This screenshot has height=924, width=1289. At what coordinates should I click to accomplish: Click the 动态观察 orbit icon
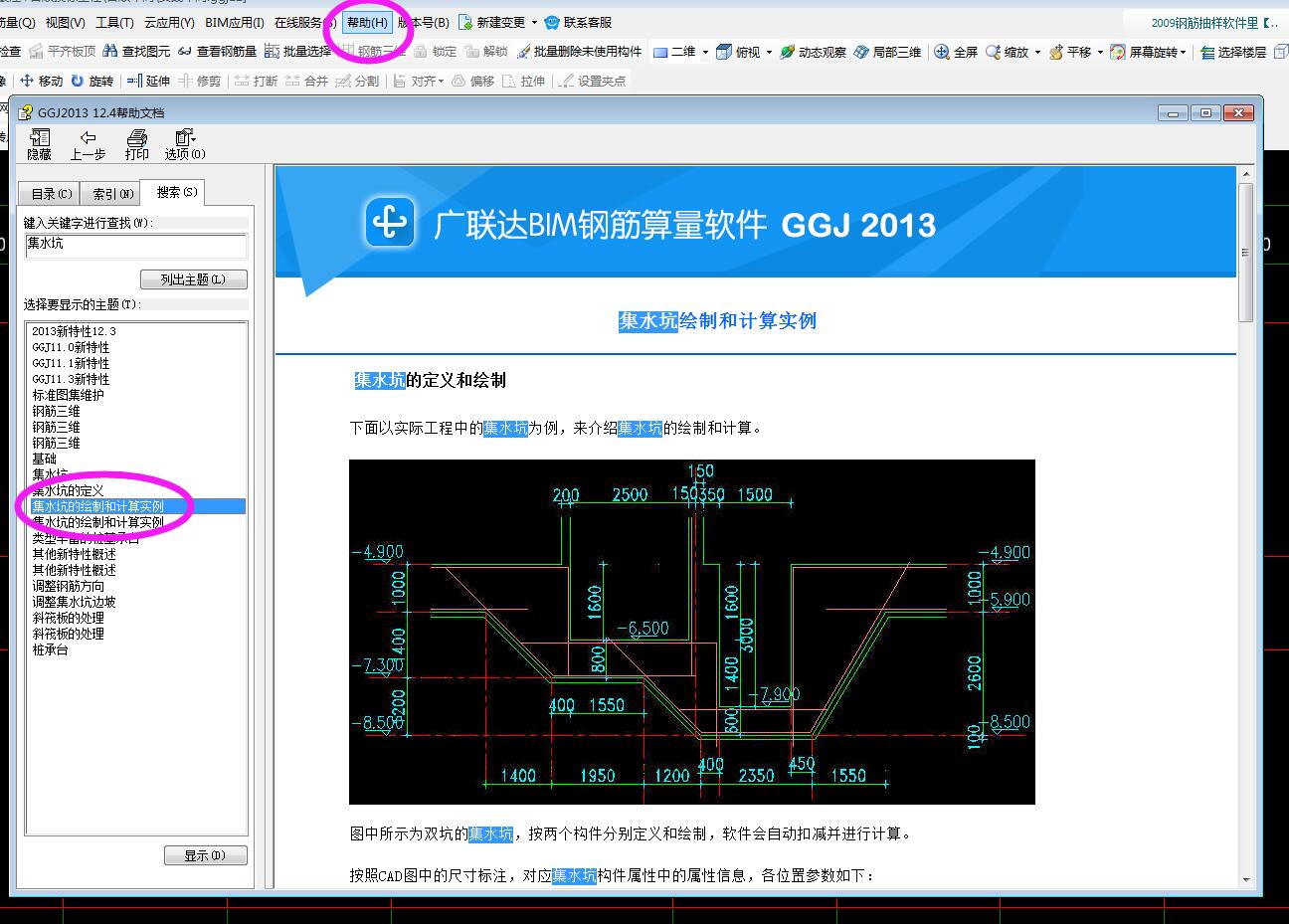788,52
